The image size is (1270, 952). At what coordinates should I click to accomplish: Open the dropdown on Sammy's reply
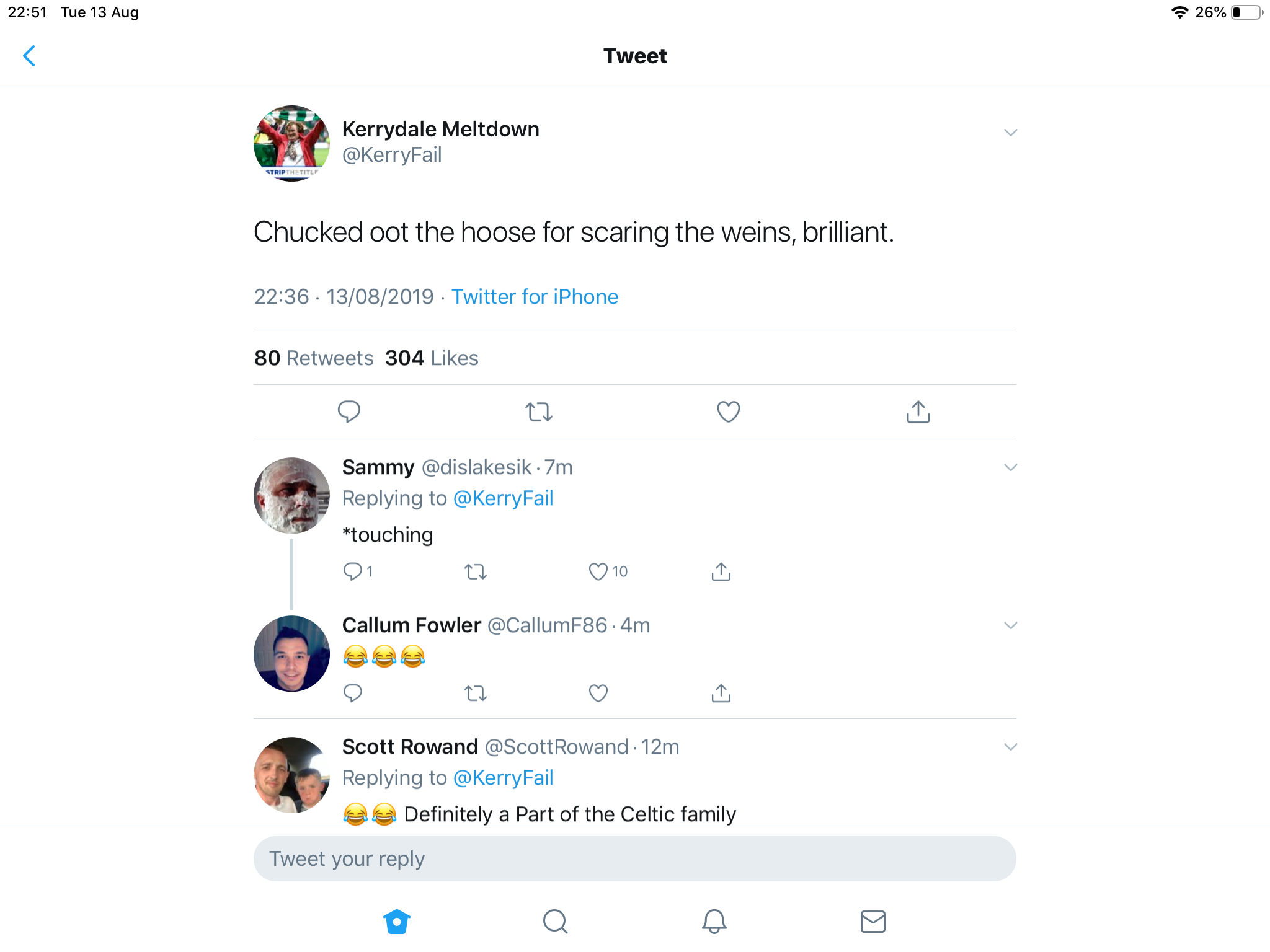click(x=1010, y=467)
